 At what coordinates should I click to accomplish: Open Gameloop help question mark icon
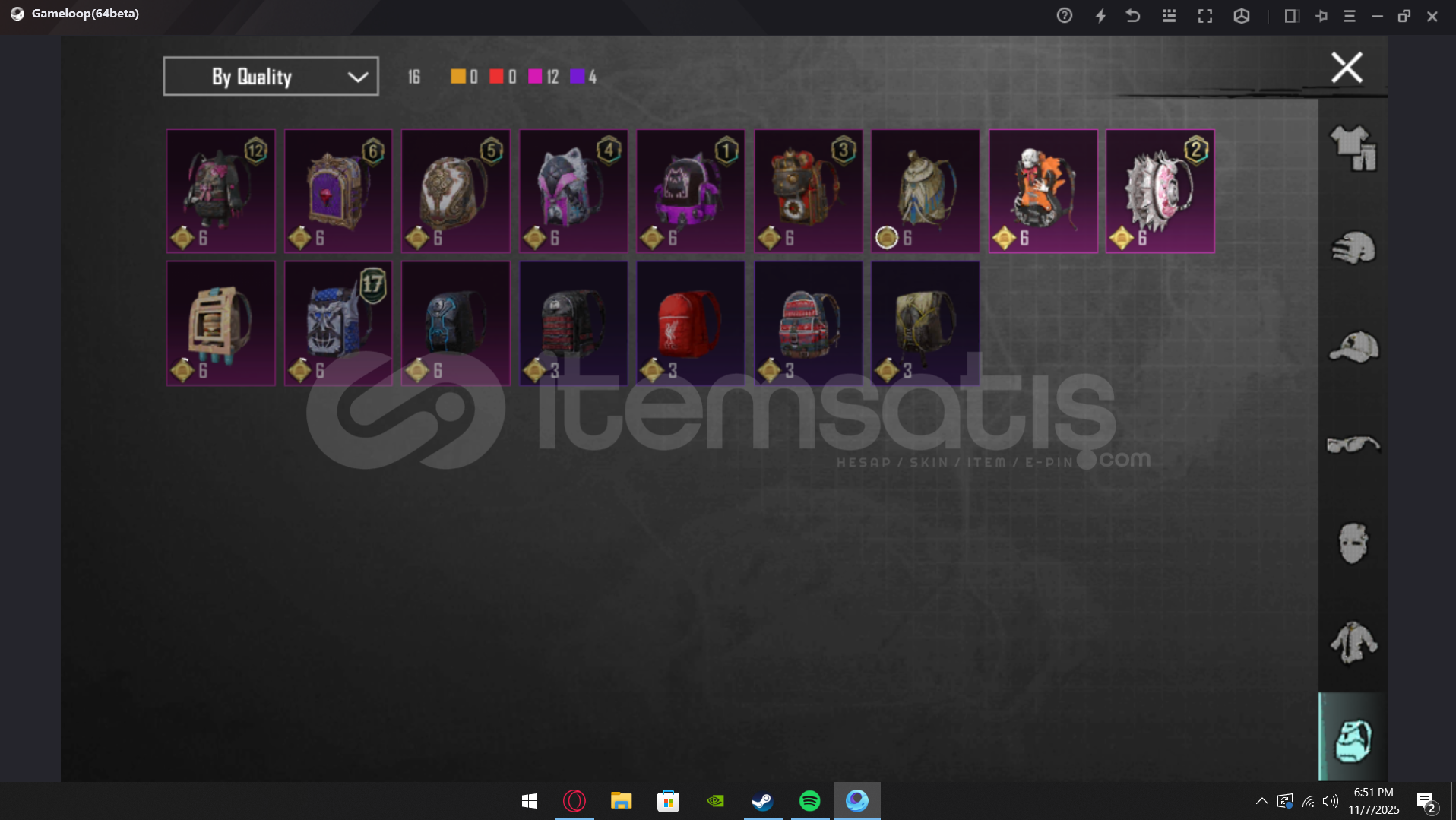[1065, 16]
